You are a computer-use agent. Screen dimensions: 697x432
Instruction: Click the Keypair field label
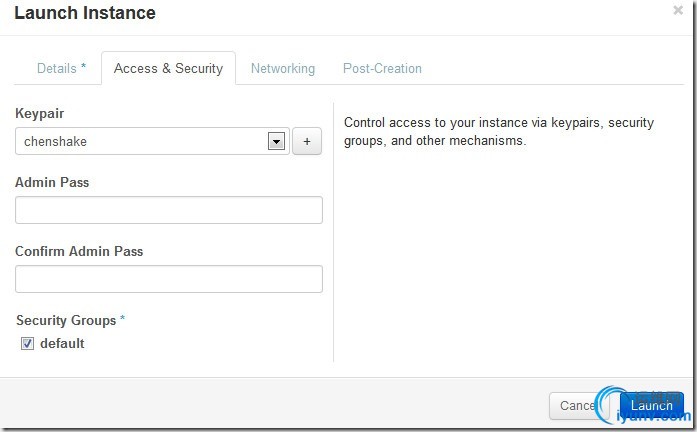pyautogui.click(x=40, y=114)
